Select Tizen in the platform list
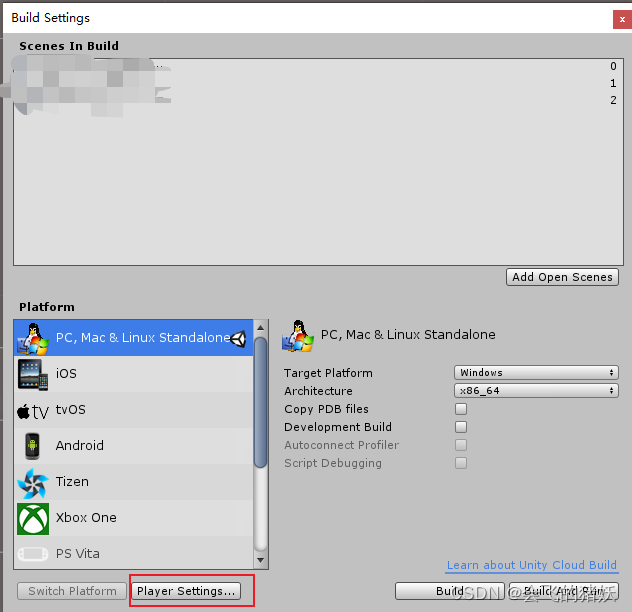The width and height of the screenshot is (632, 612). (133, 482)
